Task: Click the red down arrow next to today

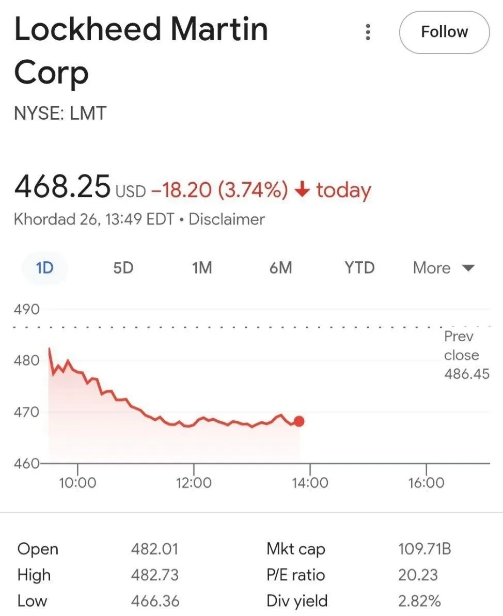Action: (x=302, y=190)
